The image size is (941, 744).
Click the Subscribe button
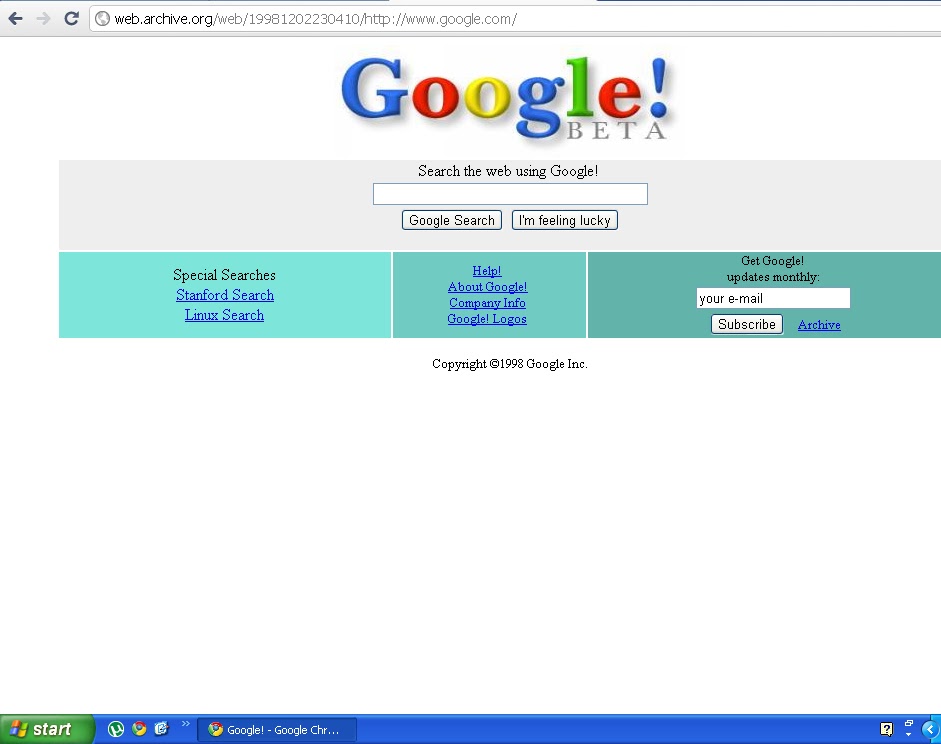click(747, 324)
